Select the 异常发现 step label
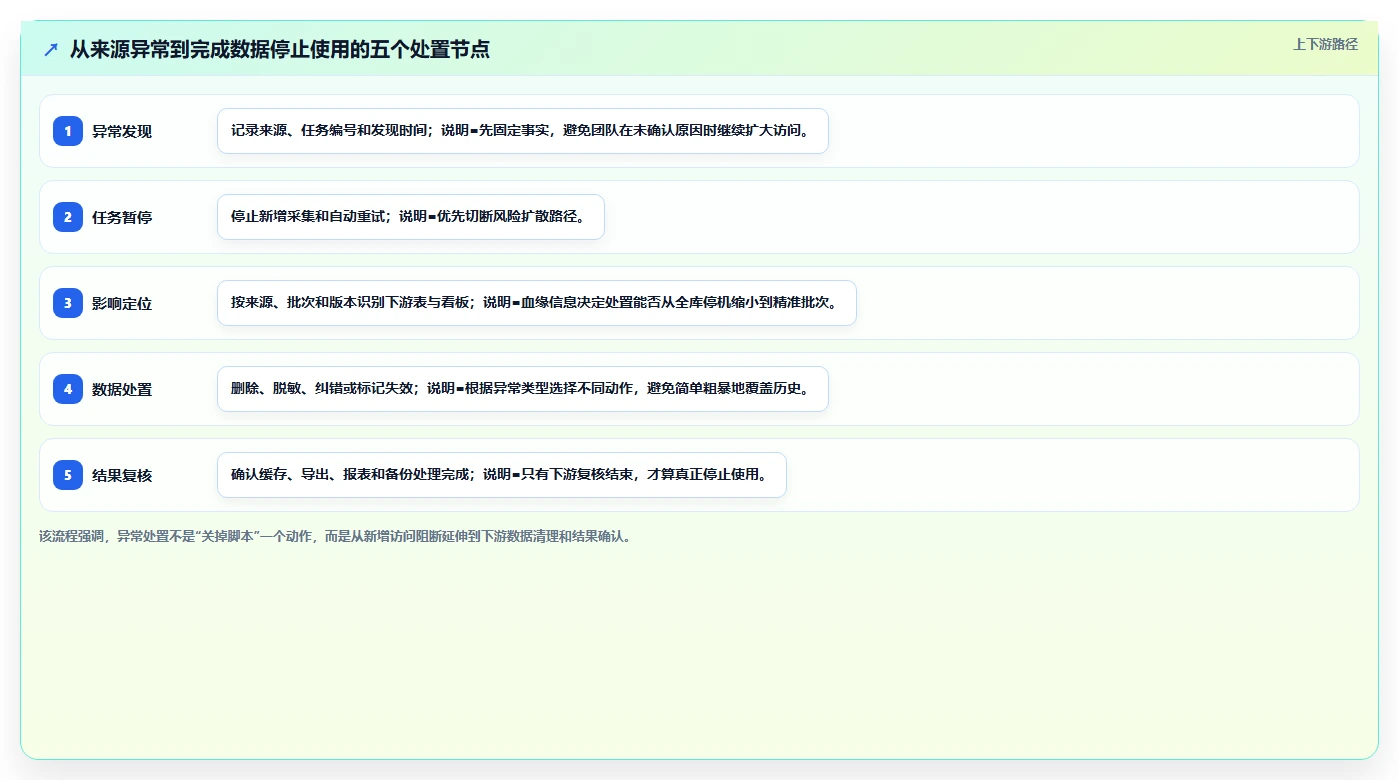 122,131
